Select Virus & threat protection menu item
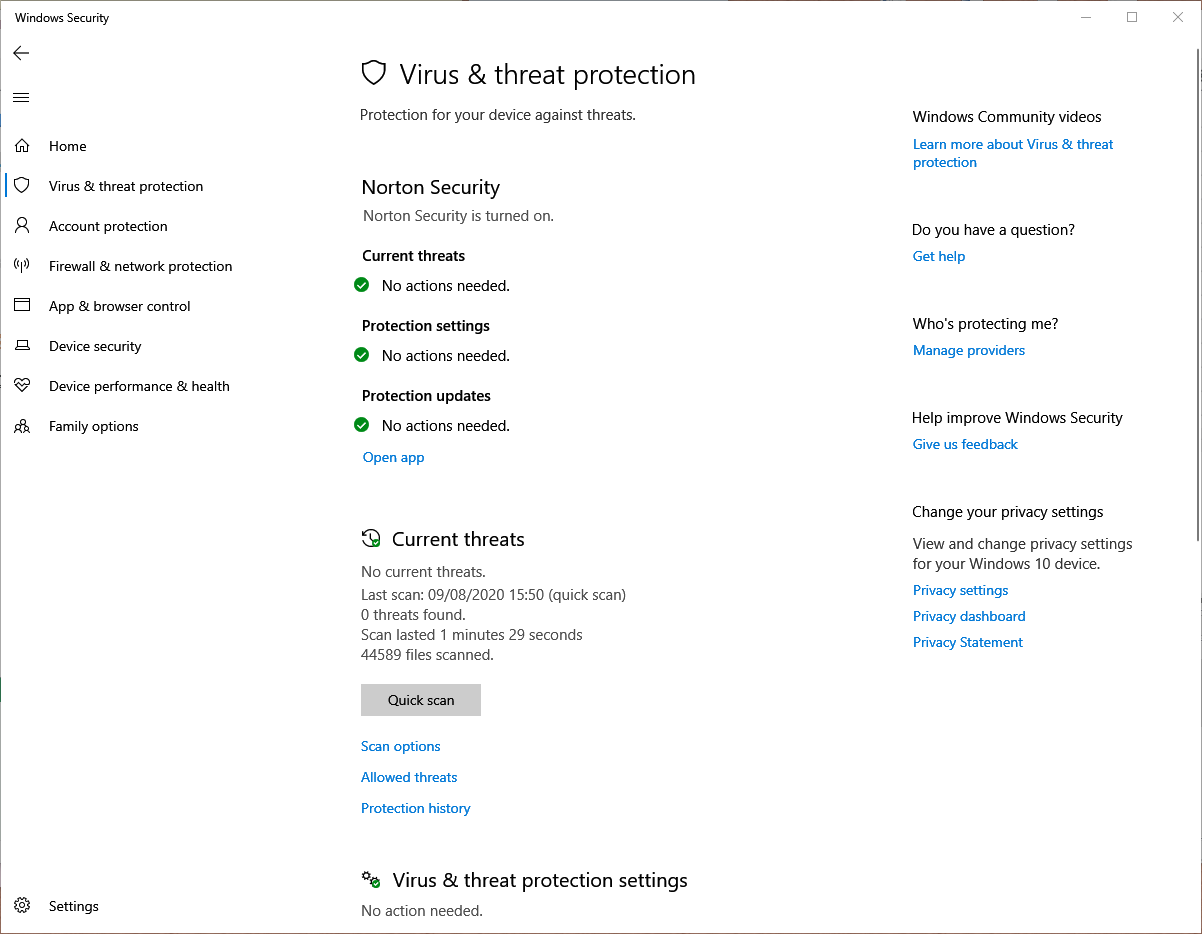The image size is (1202, 934). [x=126, y=186]
